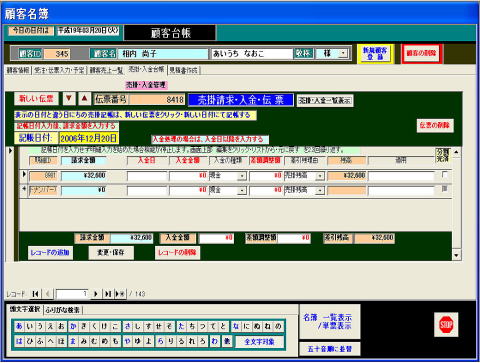Click the outer form record selector arrow
Screen dimensions: 480x363
pyautogui.click(x=10, y=151)
